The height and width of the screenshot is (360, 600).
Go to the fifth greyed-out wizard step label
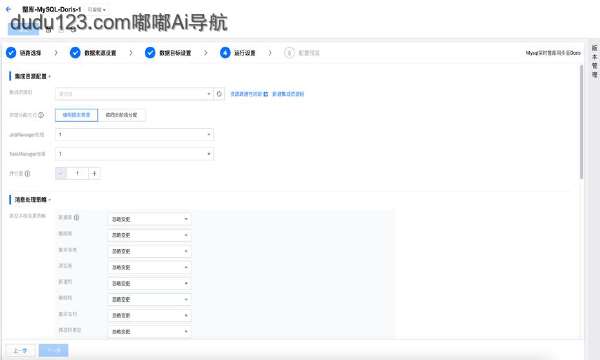[x=309, y=53]
